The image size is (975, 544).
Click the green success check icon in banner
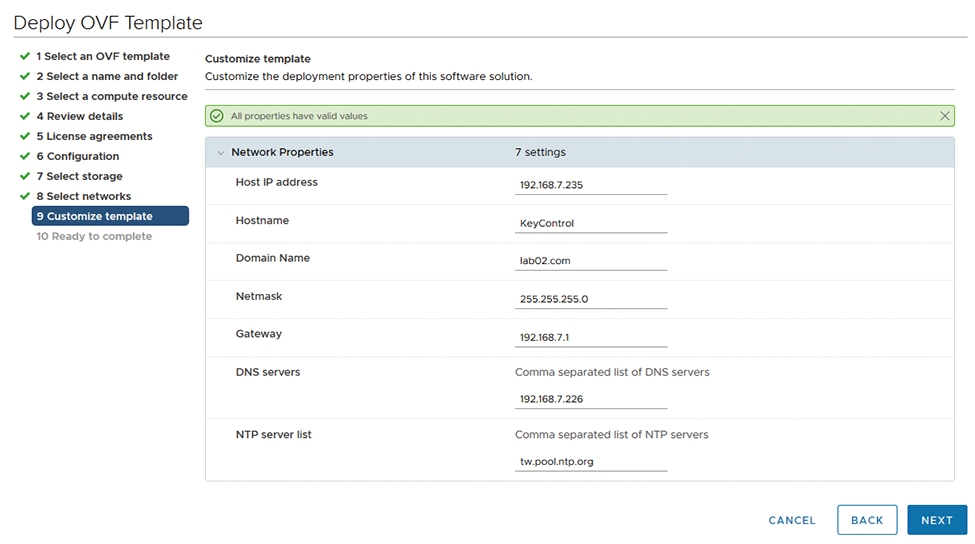[216, 116]
